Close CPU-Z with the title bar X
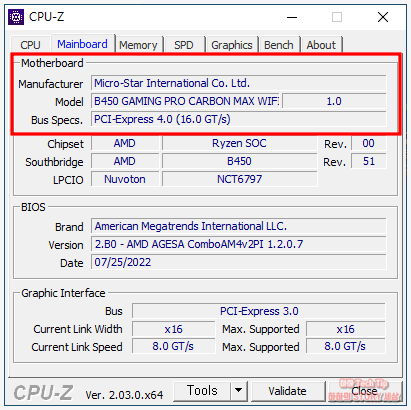 click(x=383, y=17)
